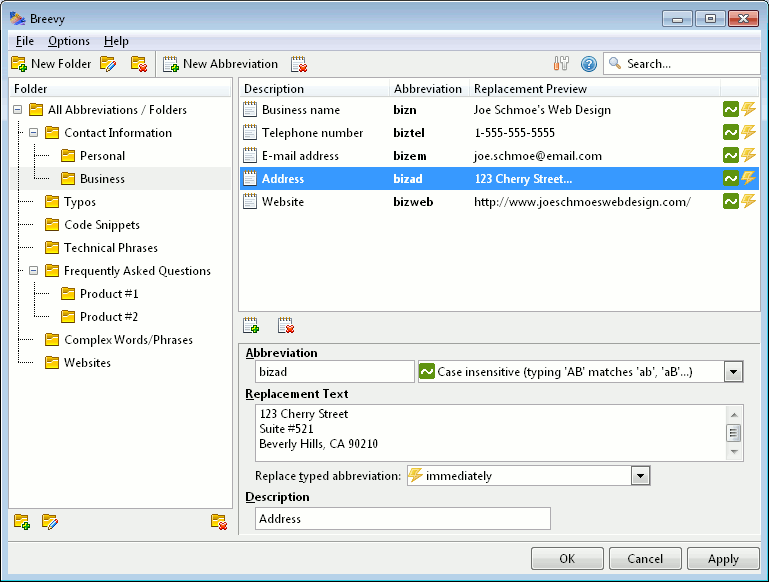769x582 pixels.
Task: Open the Replace typed abbreviation dropdown
Action: pyautogui.click(x=641, y=476)
